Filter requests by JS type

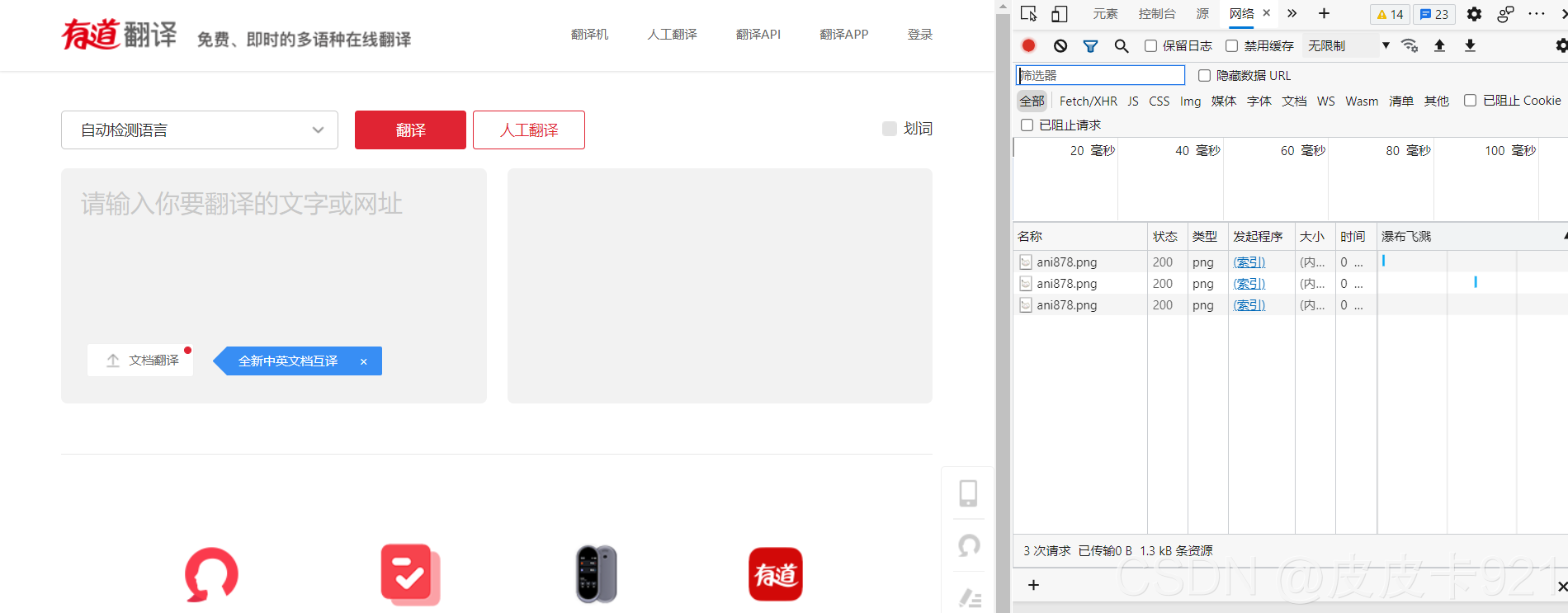pos(1133,101)
